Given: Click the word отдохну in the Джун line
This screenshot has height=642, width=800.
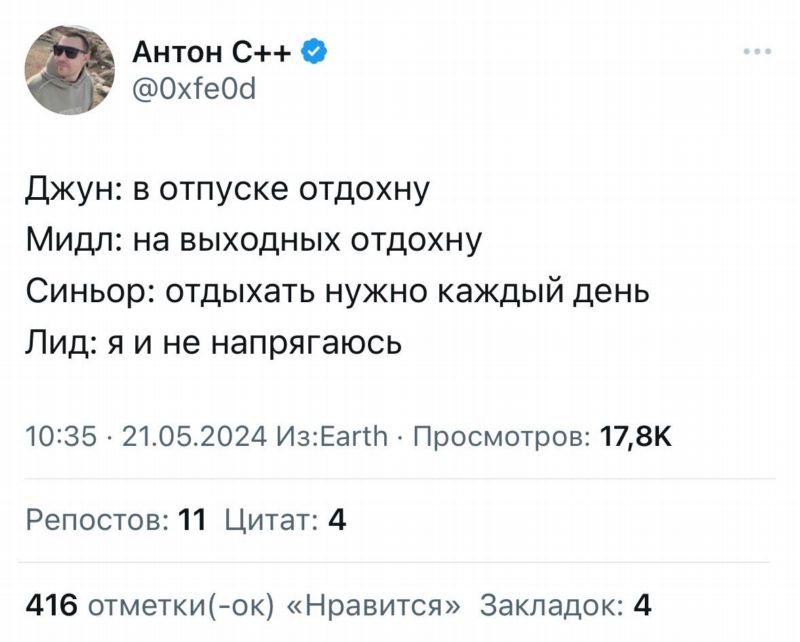Looking at the screenshot, I should 364,190.
